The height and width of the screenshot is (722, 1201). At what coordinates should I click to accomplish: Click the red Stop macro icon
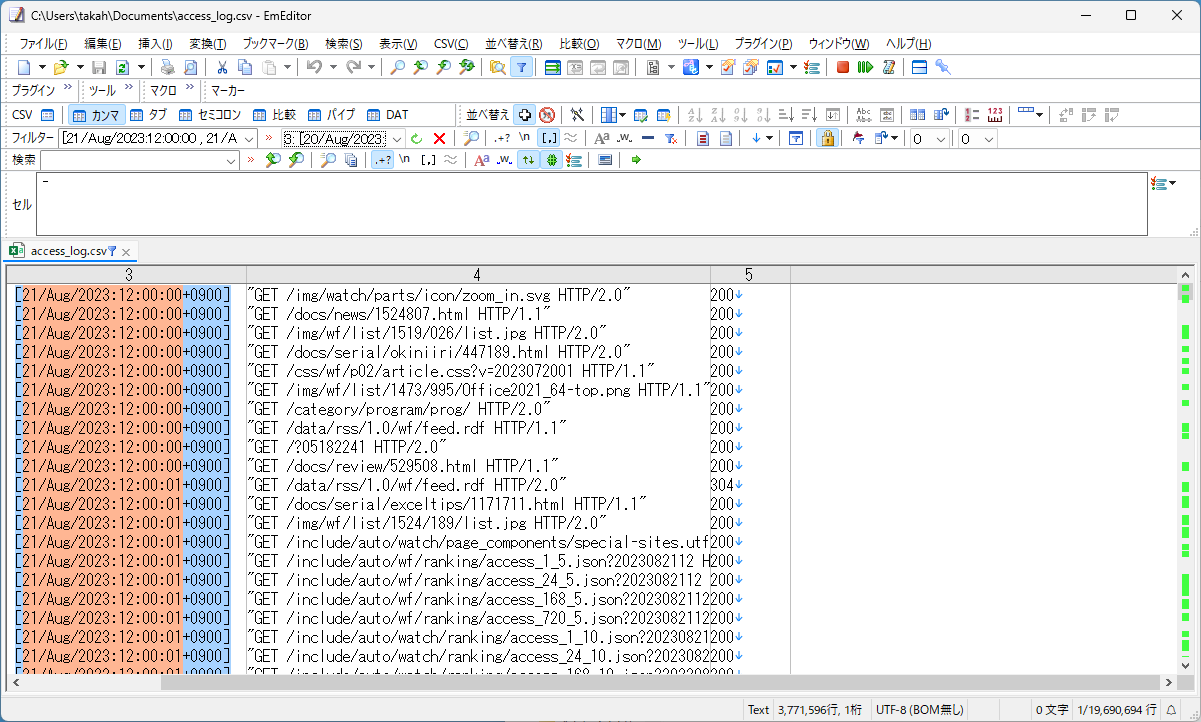coord(843,67)
